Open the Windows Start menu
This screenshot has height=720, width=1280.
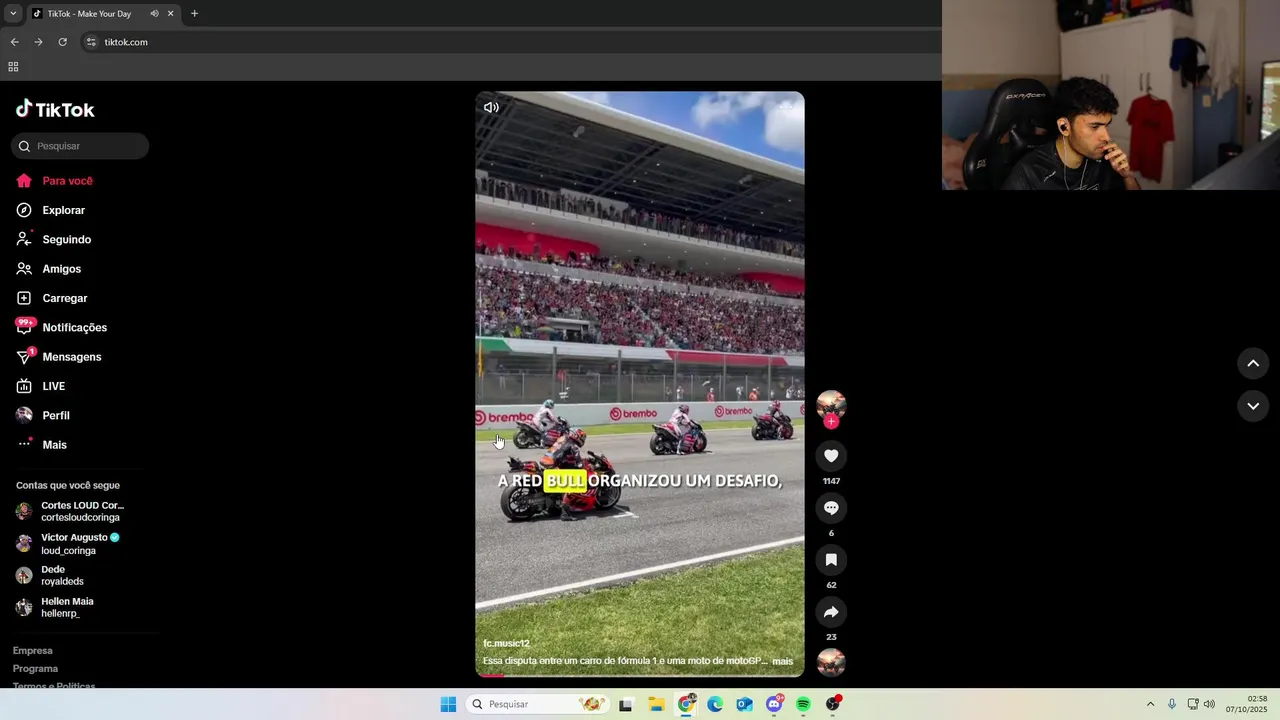448,704
